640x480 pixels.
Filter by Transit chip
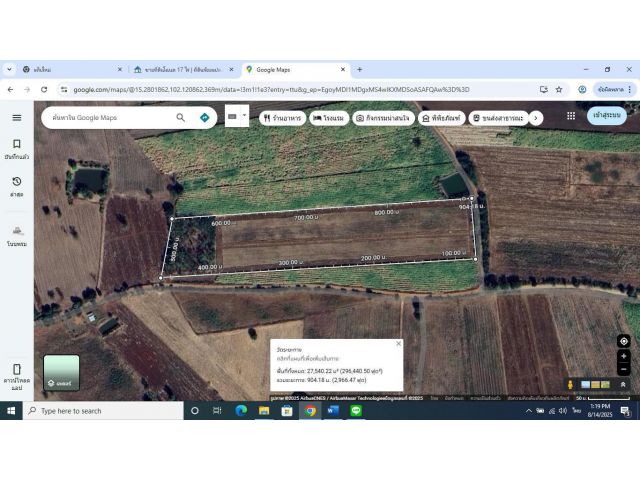click(x=498, y=118)
